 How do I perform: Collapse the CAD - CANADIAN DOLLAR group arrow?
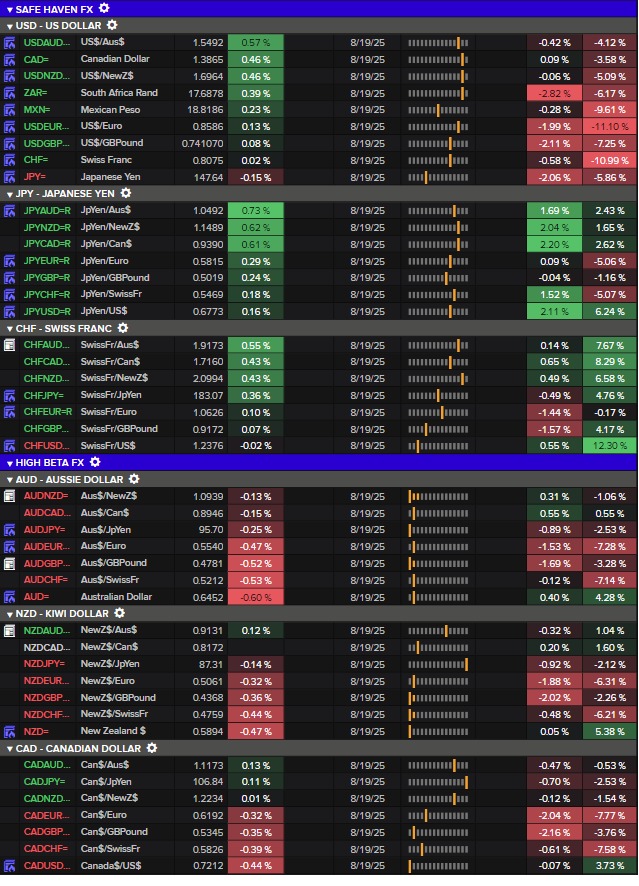click(9, 748)
